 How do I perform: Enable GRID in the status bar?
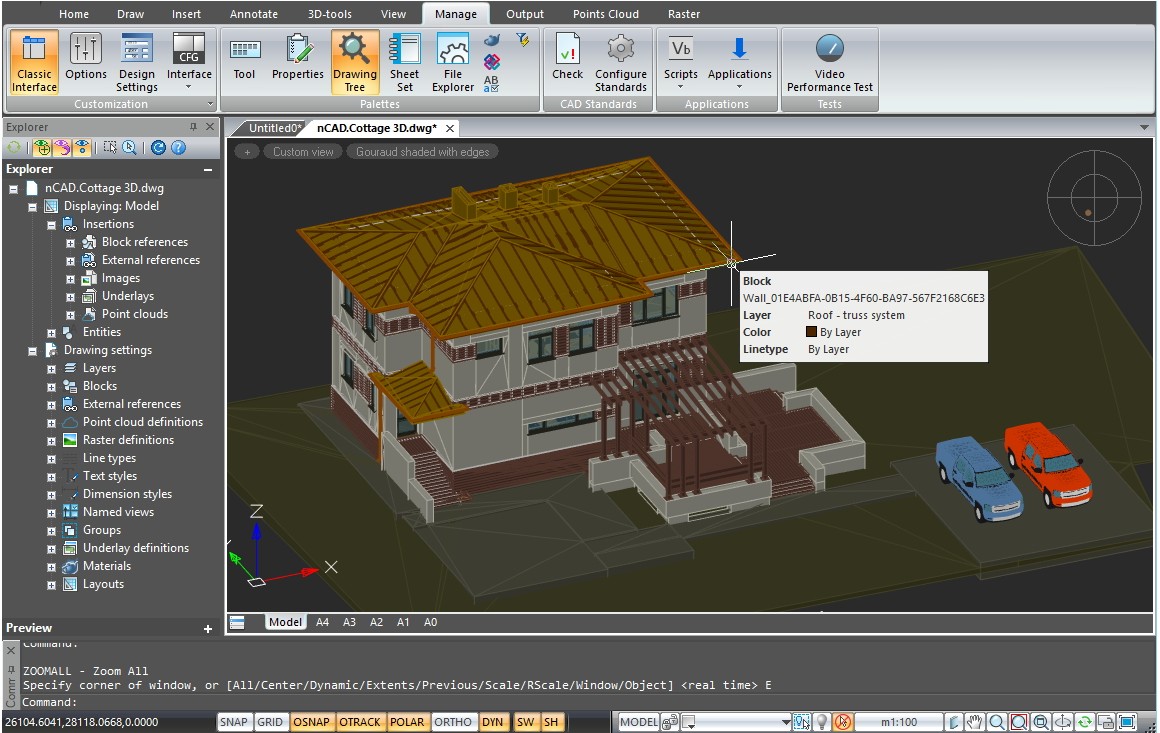[x=270, y=722]
